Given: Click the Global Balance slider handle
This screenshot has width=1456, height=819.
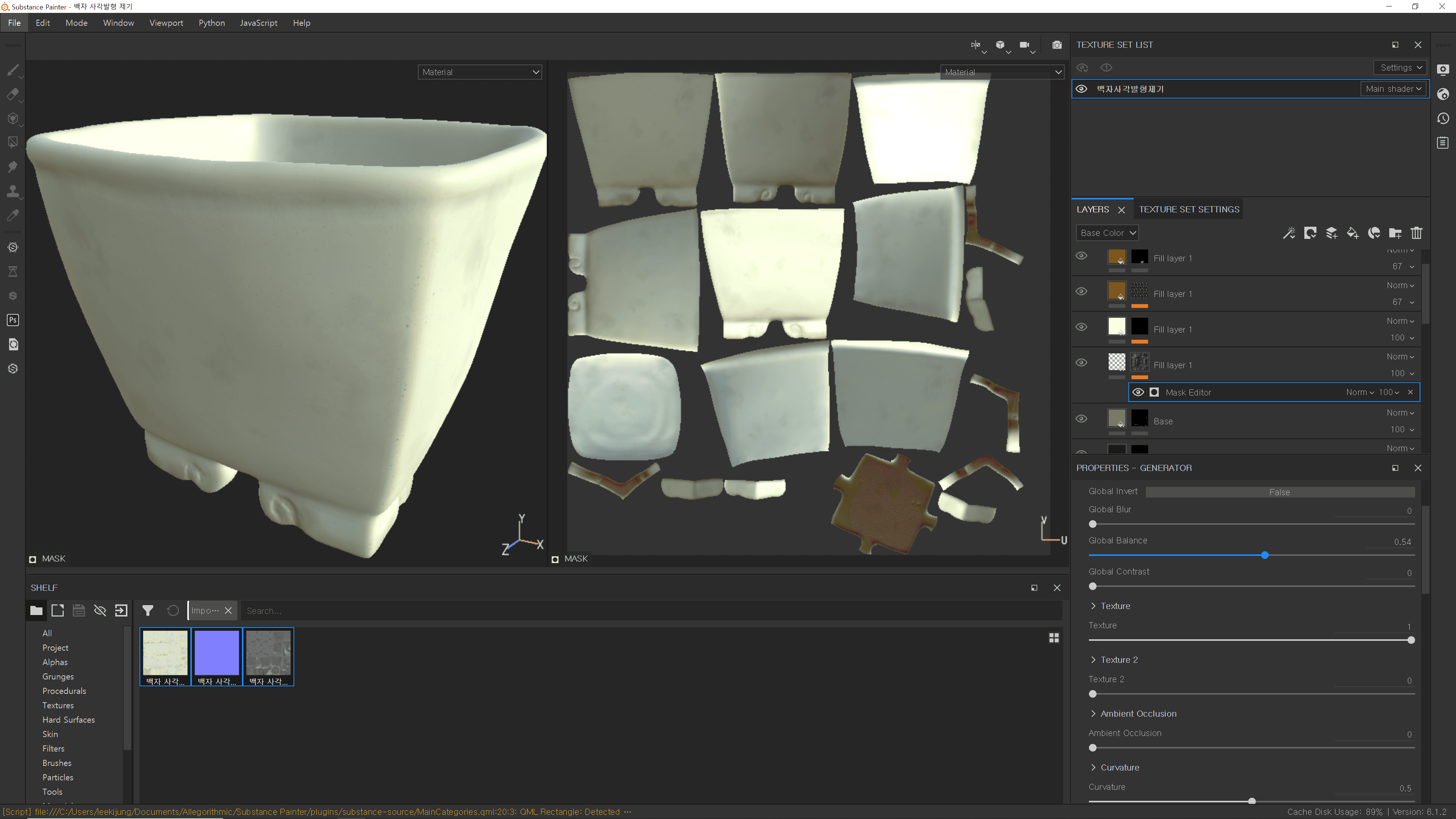Looking at the screenshot, I should [x=1265, y=555].
